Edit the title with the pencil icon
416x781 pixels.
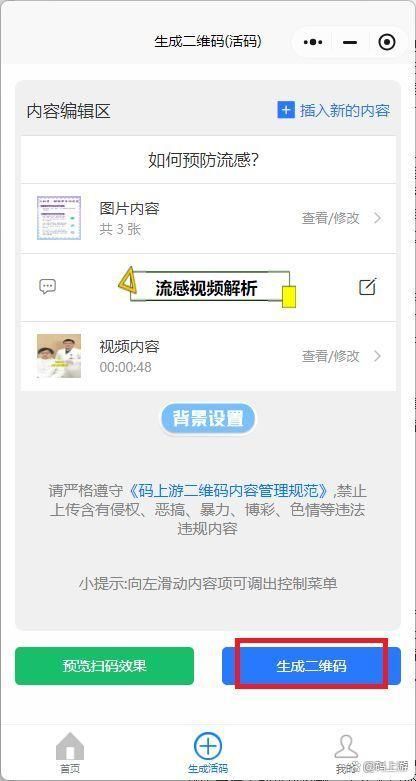(368, 286)
